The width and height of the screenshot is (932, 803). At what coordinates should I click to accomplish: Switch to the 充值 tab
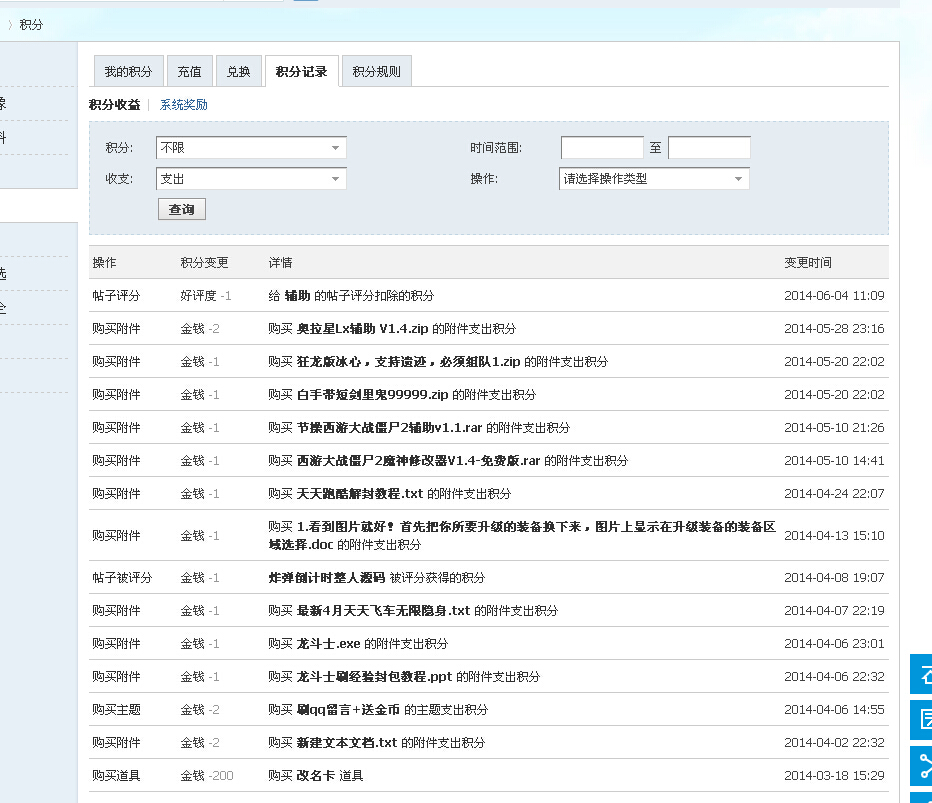tap(190, 71)
